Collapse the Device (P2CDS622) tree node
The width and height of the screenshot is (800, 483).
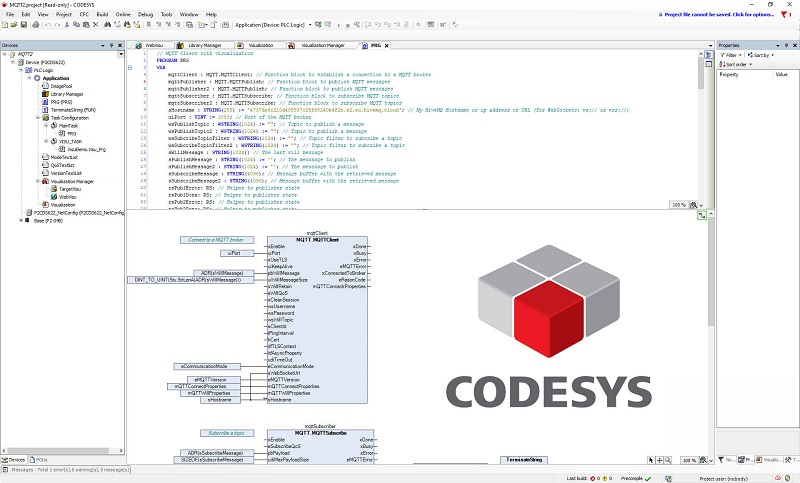[x=13, y=62]
